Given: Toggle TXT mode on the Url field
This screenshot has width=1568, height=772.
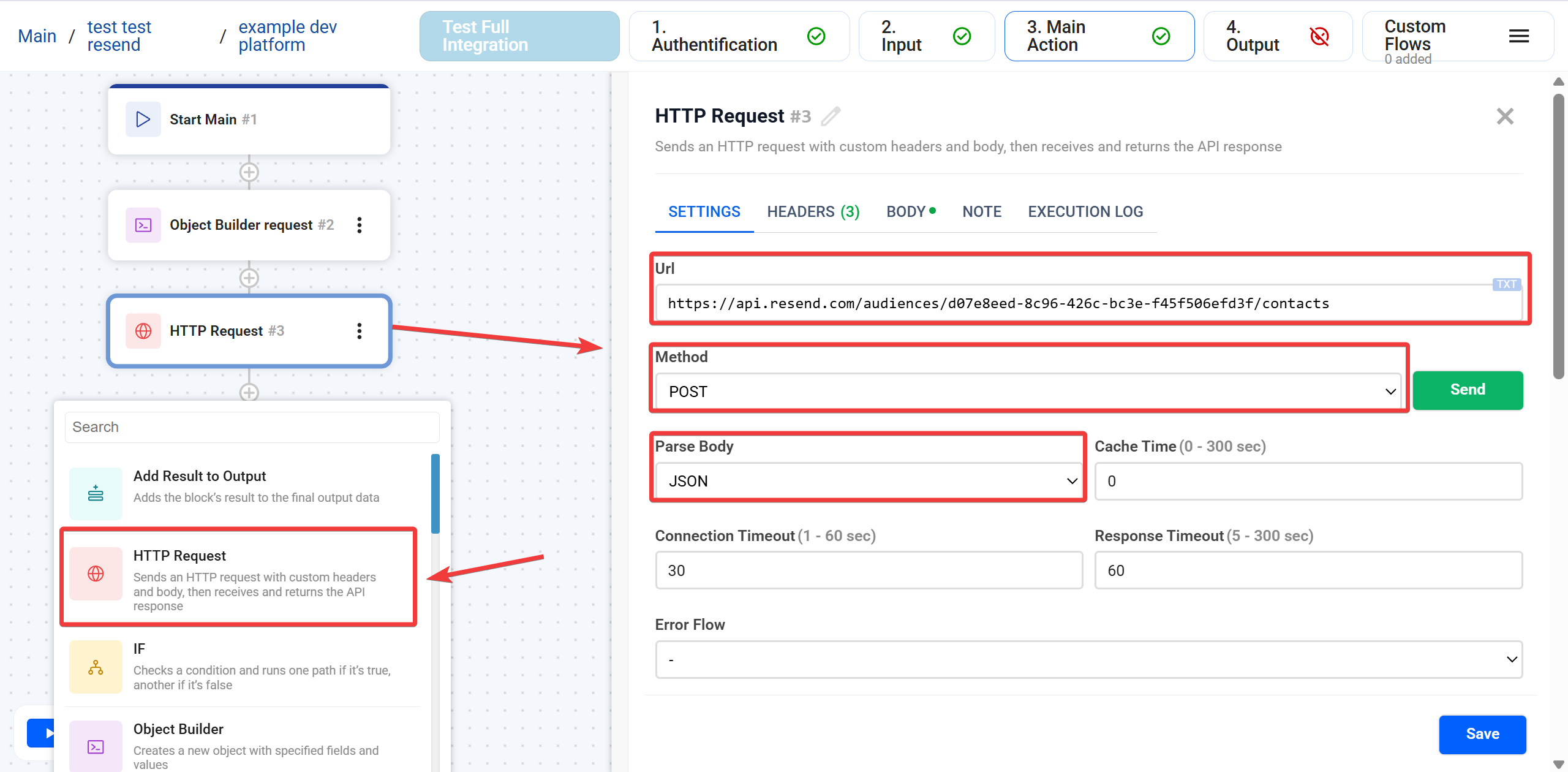Looking at the screenshot, I should pos(1507,284).
